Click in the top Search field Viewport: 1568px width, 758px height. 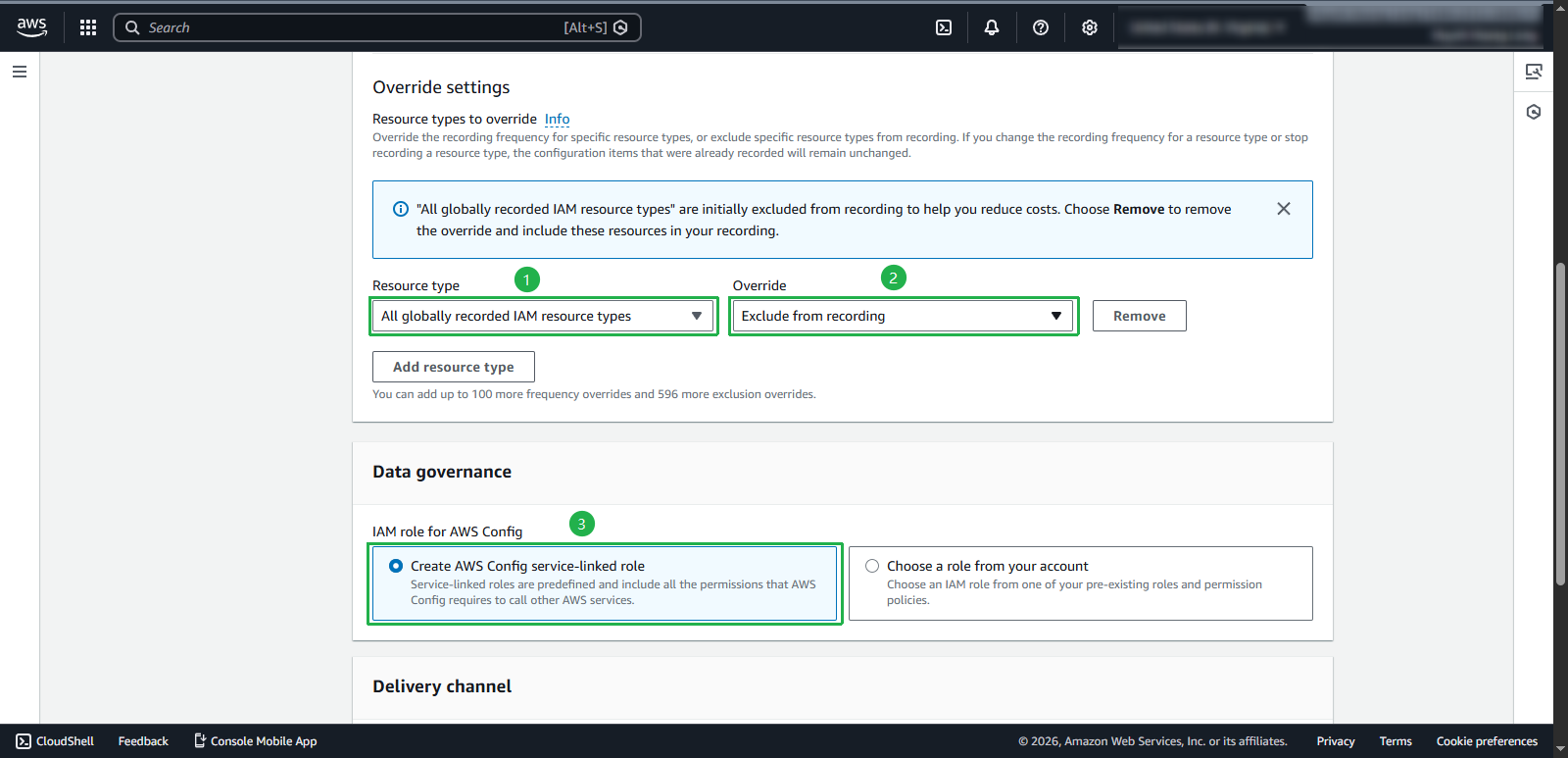pyautogui.click(x=353, y=27)
